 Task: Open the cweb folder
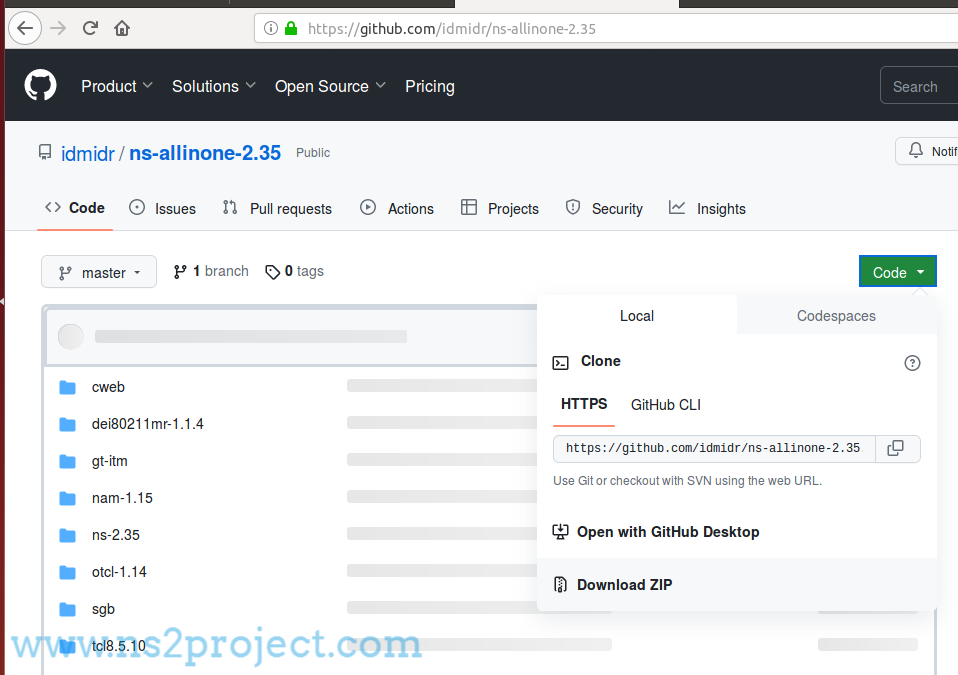[x=108, y=387]
